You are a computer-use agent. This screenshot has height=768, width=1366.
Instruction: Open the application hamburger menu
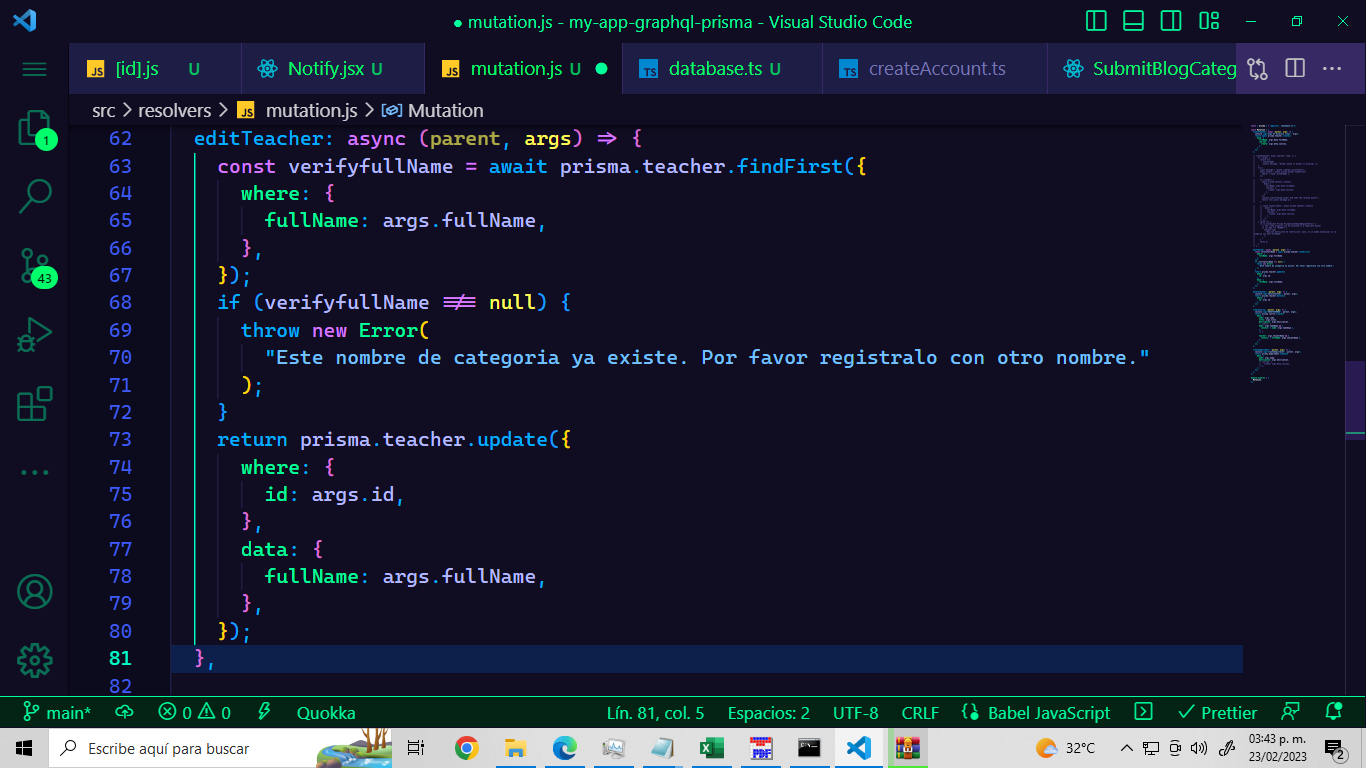pos(35,69)
